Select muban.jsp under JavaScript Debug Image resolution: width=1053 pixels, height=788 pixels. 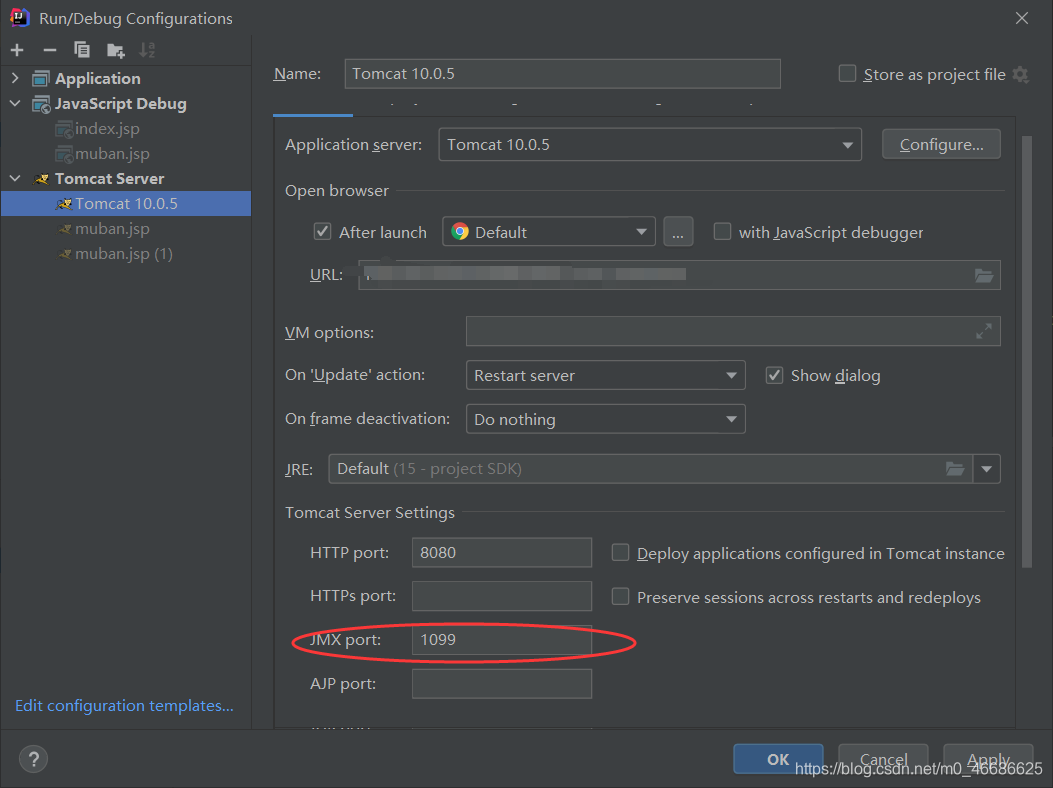(x=111, y=154)
